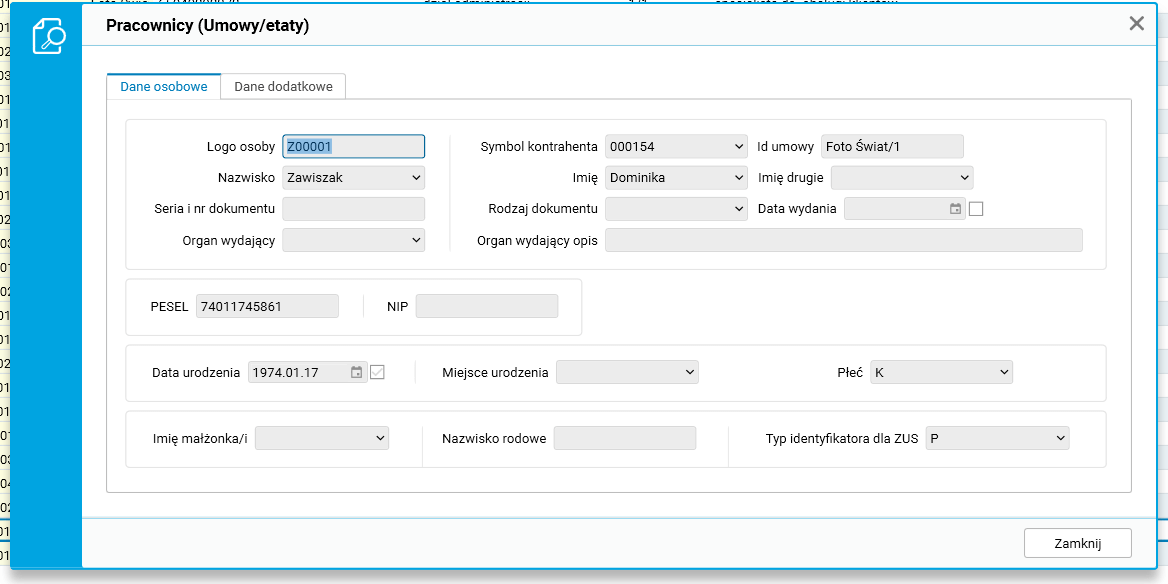1168x584 pixels.
Task: Select the Dane osobowe tab
Action: 164,86
